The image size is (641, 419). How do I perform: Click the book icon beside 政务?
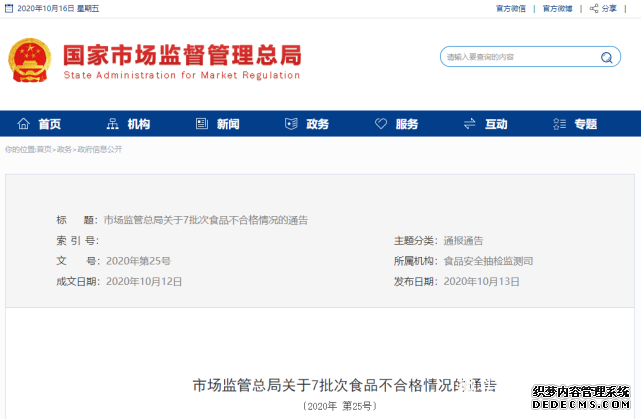pyautogui.click(x=291, y=123)
